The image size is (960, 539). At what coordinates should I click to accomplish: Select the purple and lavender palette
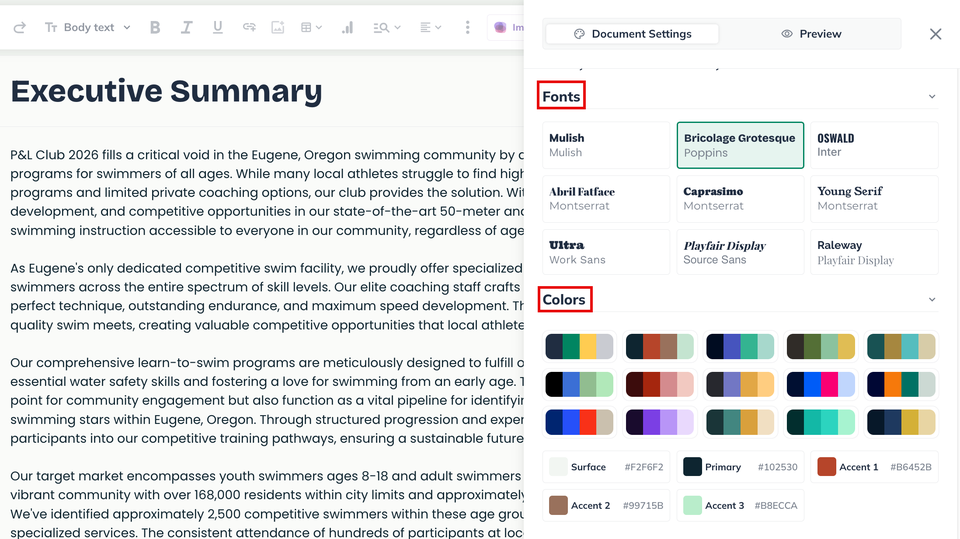click(x=659, y=423)
